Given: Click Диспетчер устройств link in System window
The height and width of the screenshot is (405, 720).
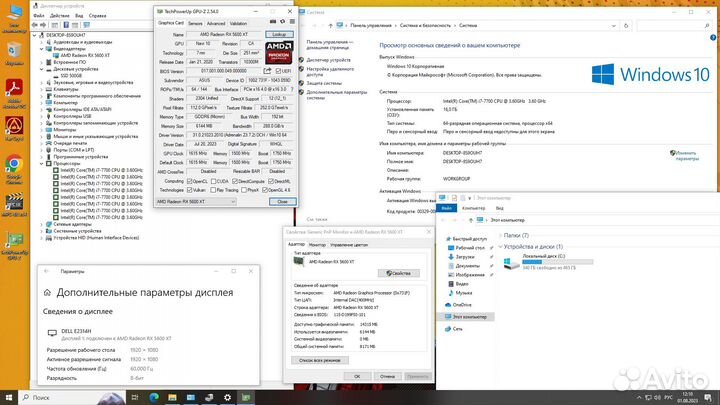Looking at the screenshot, I should [x=328, y=60].
